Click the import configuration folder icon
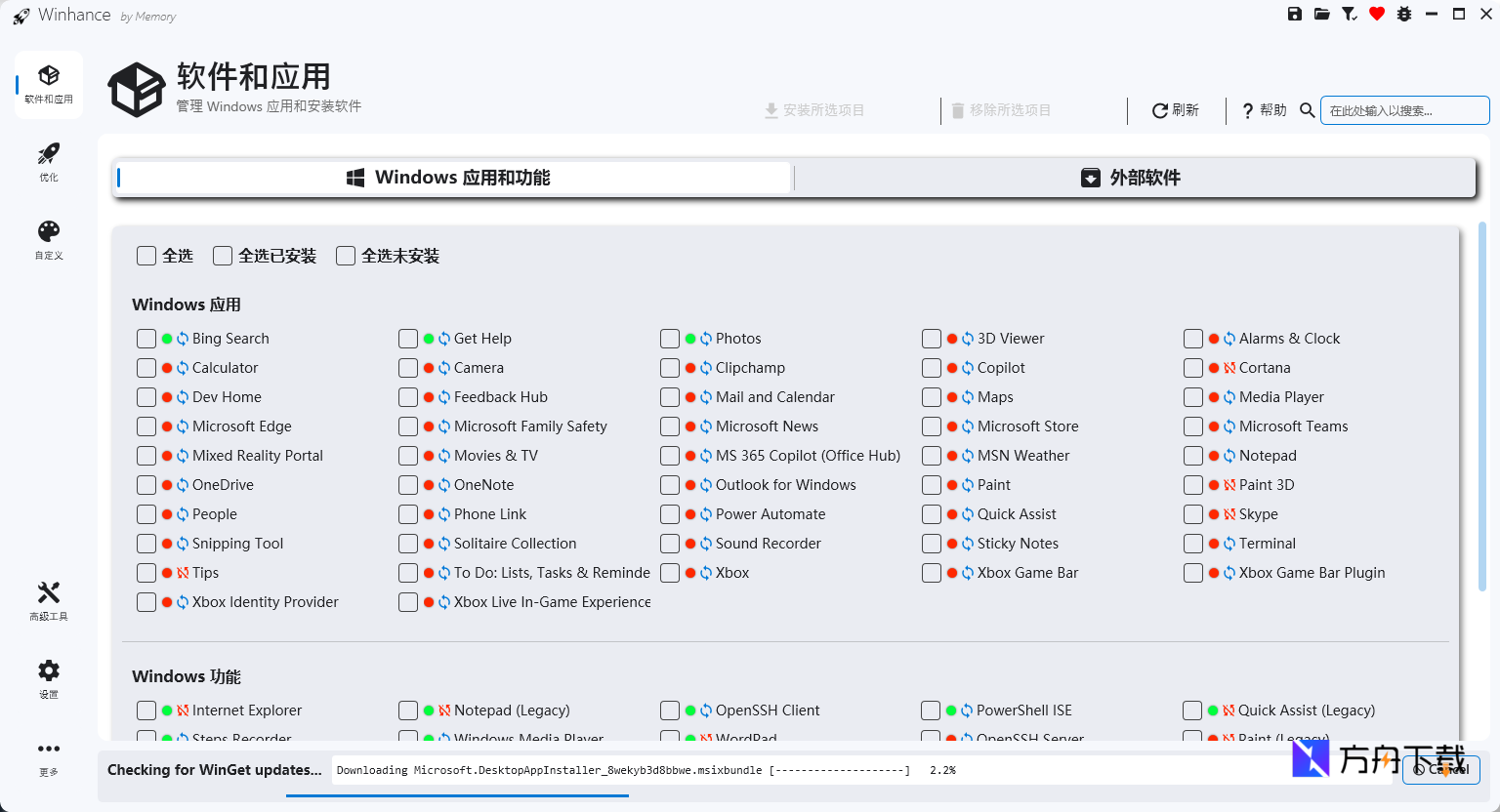The height and width of the screenshot is (812, 1500). click(x=1321, y=14)
